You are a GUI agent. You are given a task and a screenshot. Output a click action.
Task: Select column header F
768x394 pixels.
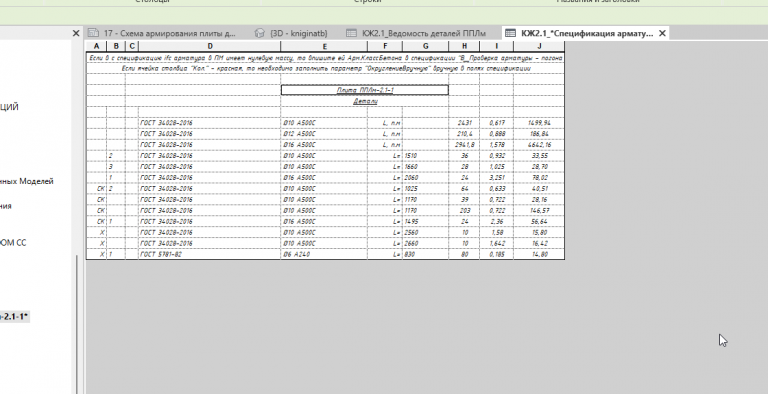385,47
